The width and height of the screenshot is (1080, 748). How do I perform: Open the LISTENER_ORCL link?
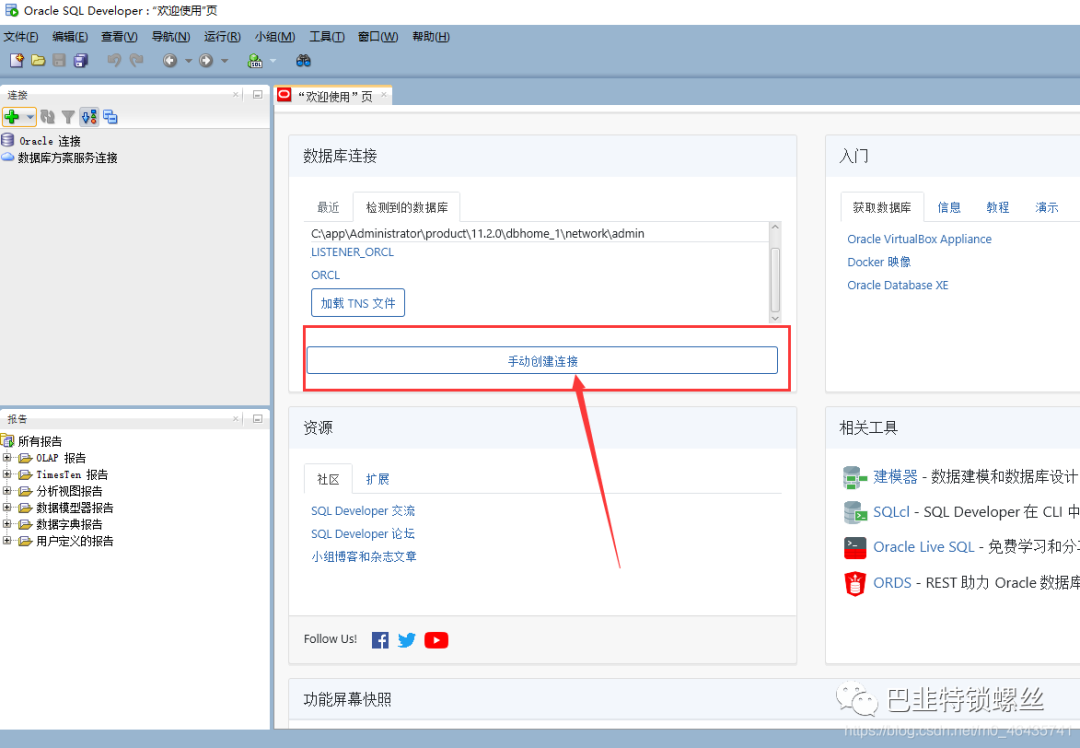click(353, 252)
